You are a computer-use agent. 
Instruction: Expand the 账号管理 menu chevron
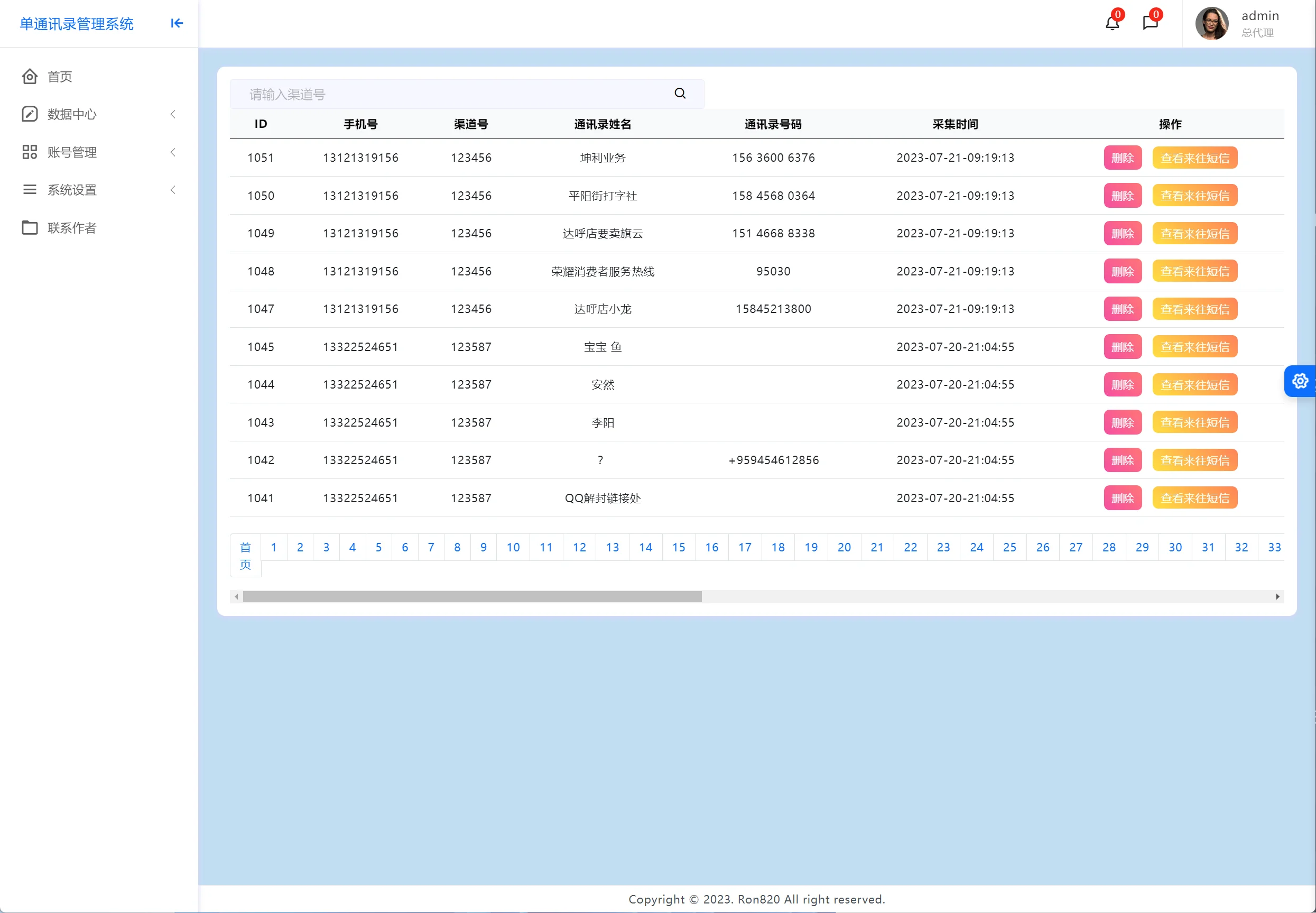(173, 152)
